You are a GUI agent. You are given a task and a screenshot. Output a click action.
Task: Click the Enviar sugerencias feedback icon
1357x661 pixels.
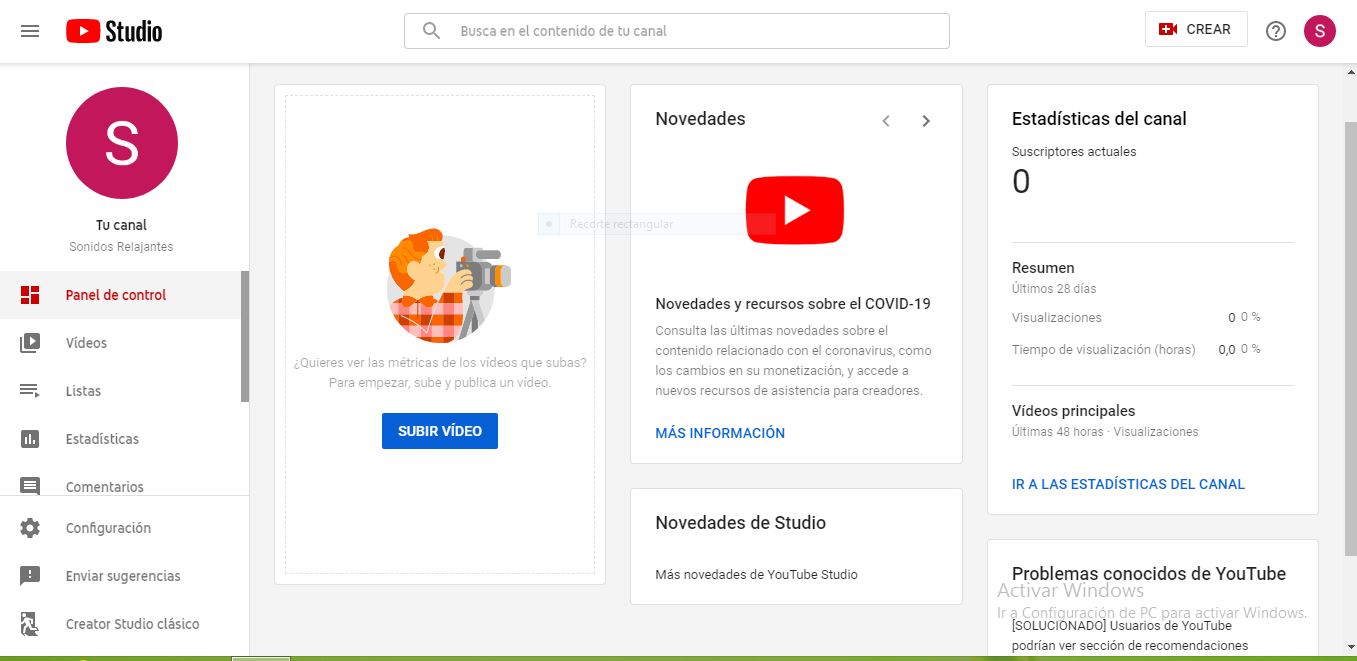coord(30,576)
